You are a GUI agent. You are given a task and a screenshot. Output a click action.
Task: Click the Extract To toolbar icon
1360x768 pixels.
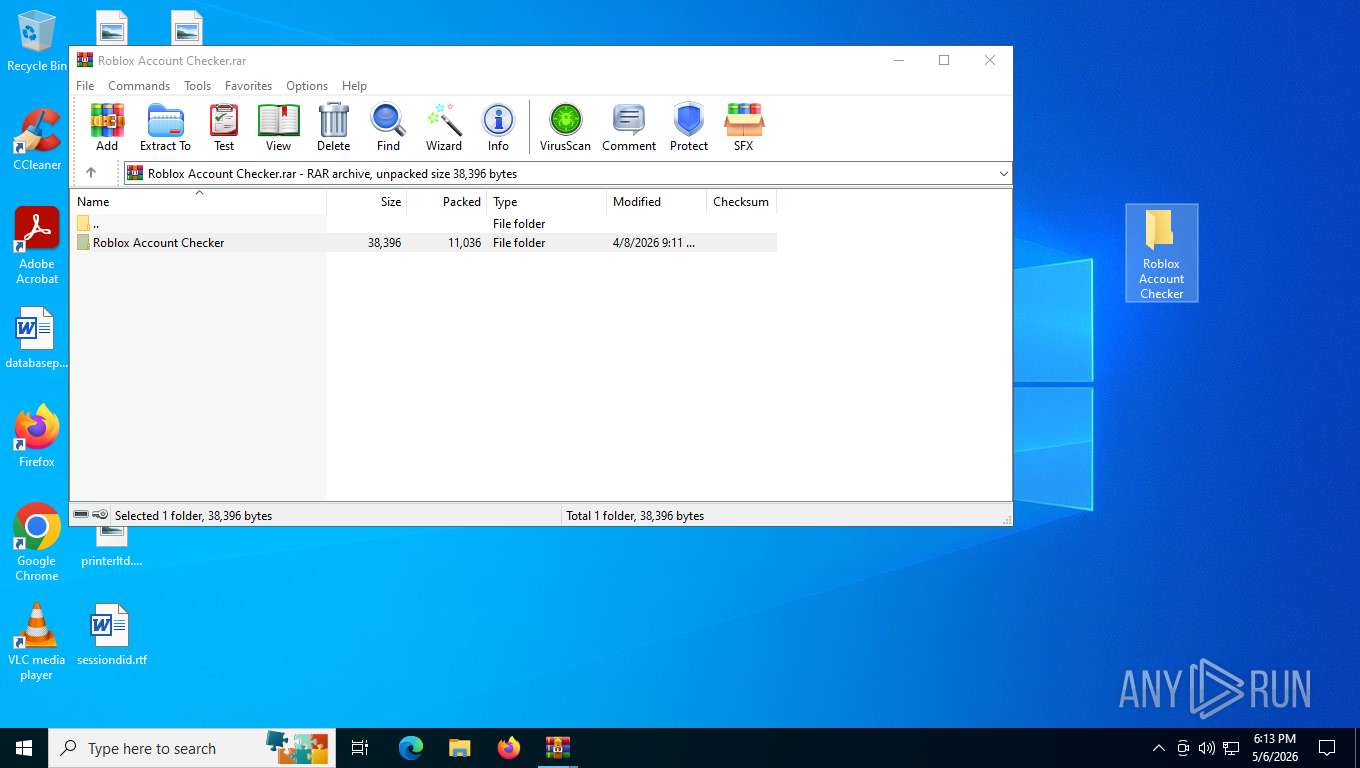(165, 127)
